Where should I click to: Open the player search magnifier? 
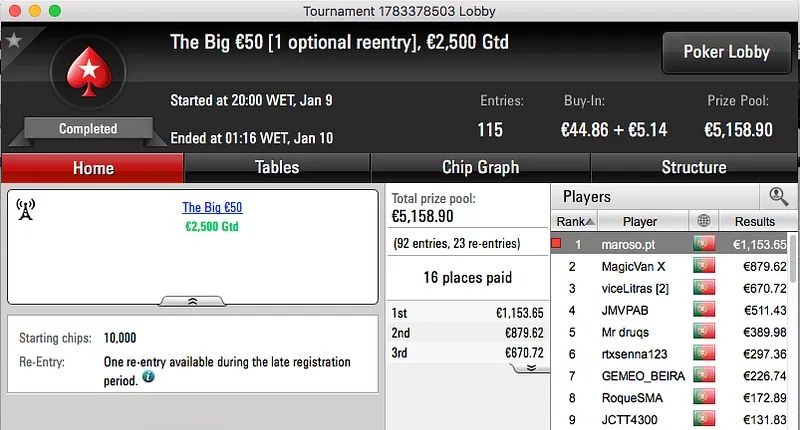tap(776, 197)
